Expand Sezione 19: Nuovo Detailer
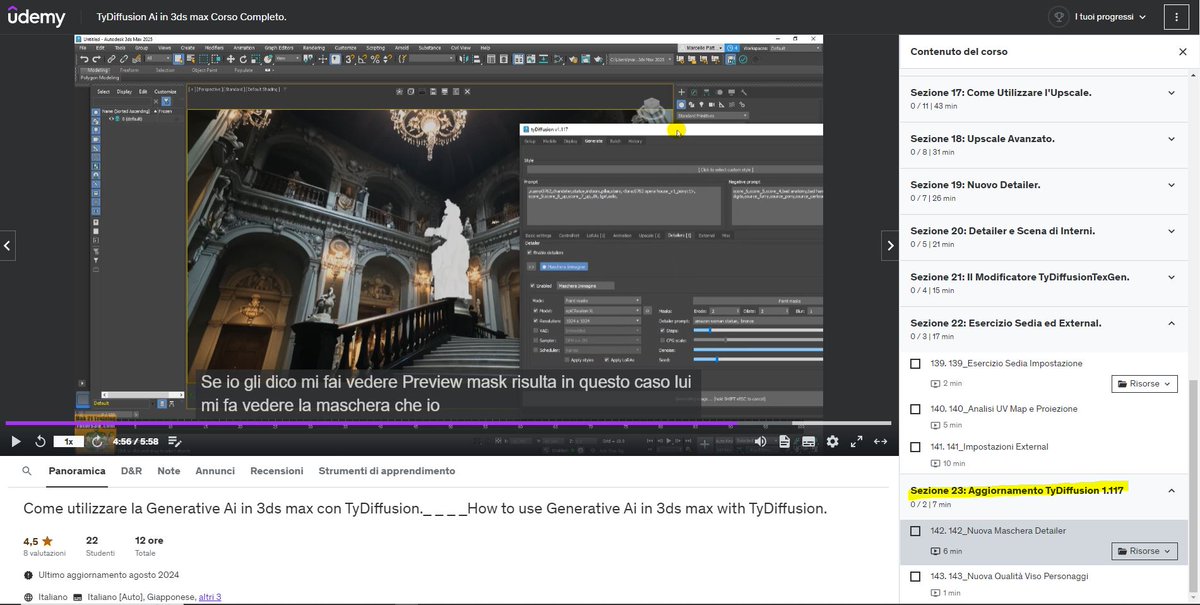The image size is (1200, 605). pos(1170,184)
